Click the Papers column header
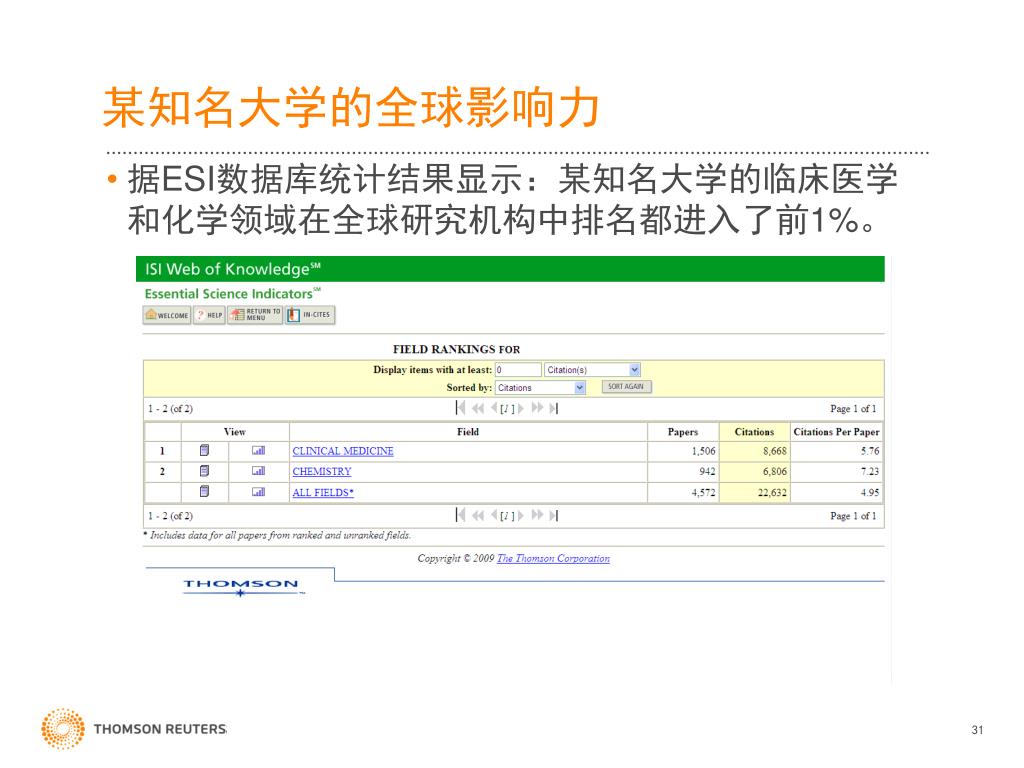 [682, 432]
